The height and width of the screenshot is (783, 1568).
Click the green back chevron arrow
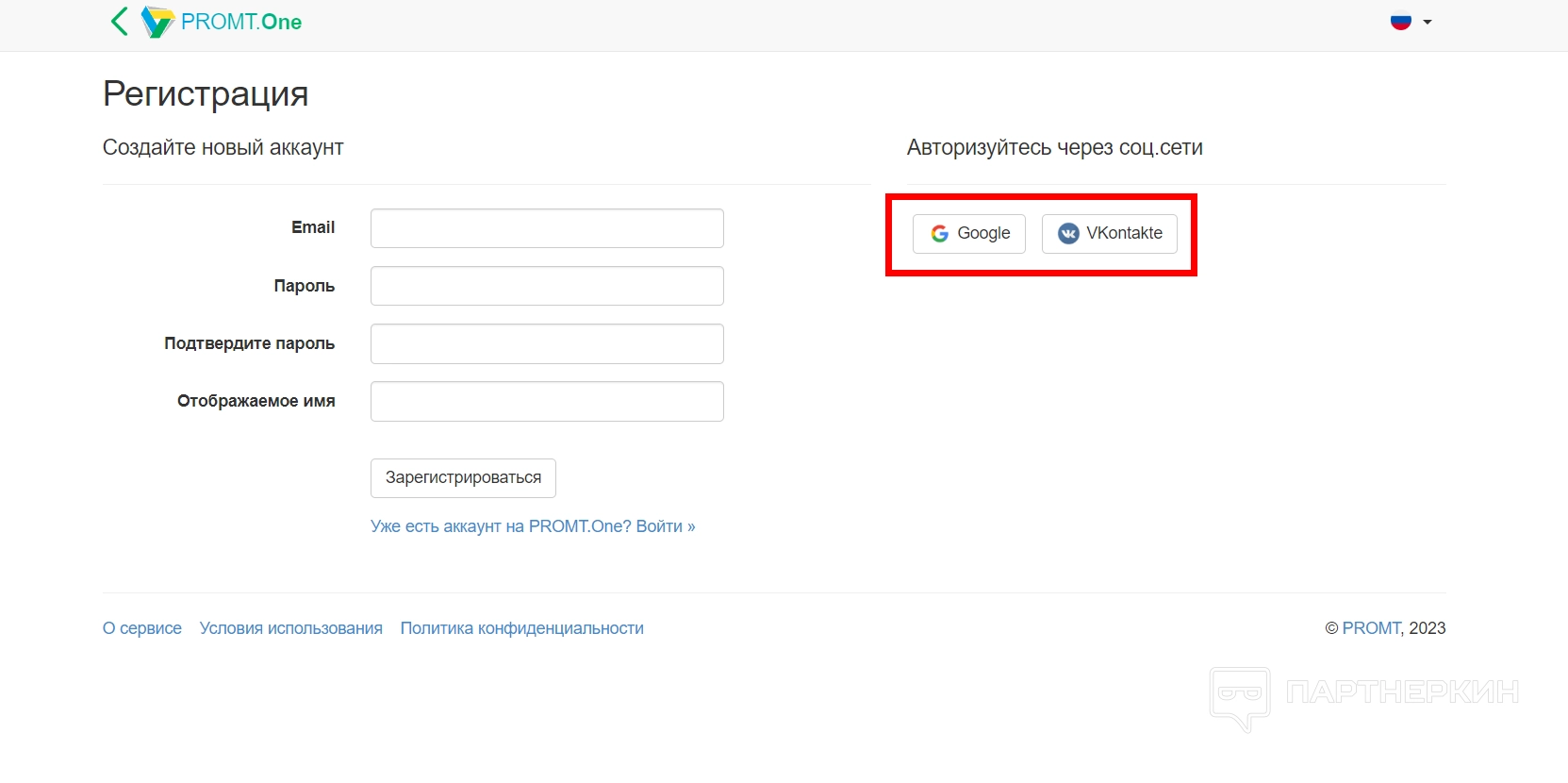pos(119,22)
